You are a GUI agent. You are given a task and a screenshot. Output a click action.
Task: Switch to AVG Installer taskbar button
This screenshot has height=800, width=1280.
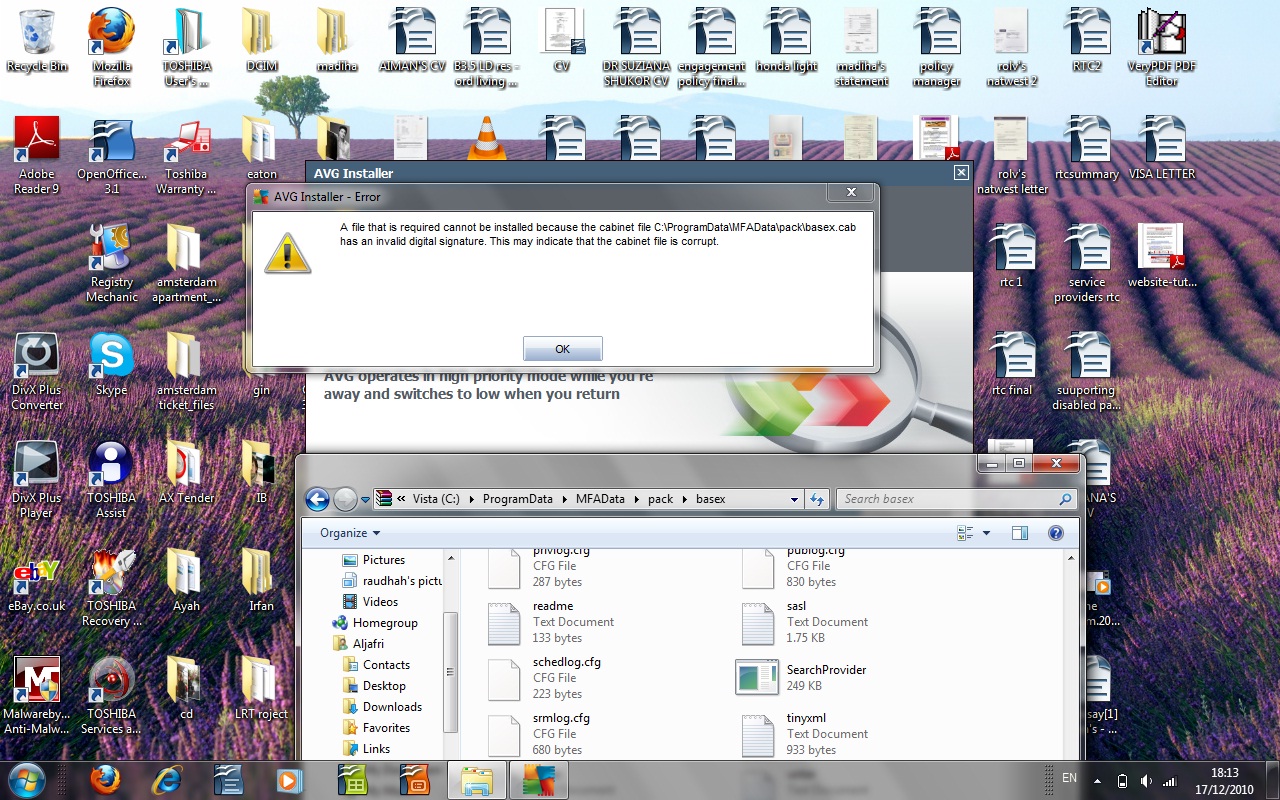click(x=539, y=779)
